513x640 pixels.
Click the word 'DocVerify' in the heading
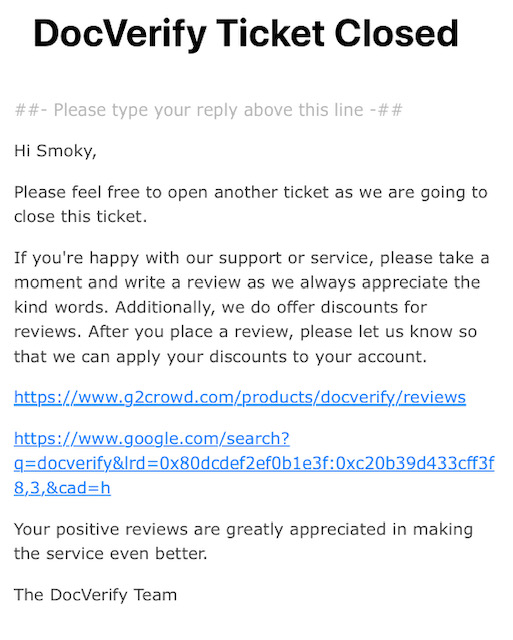(120, 34)
